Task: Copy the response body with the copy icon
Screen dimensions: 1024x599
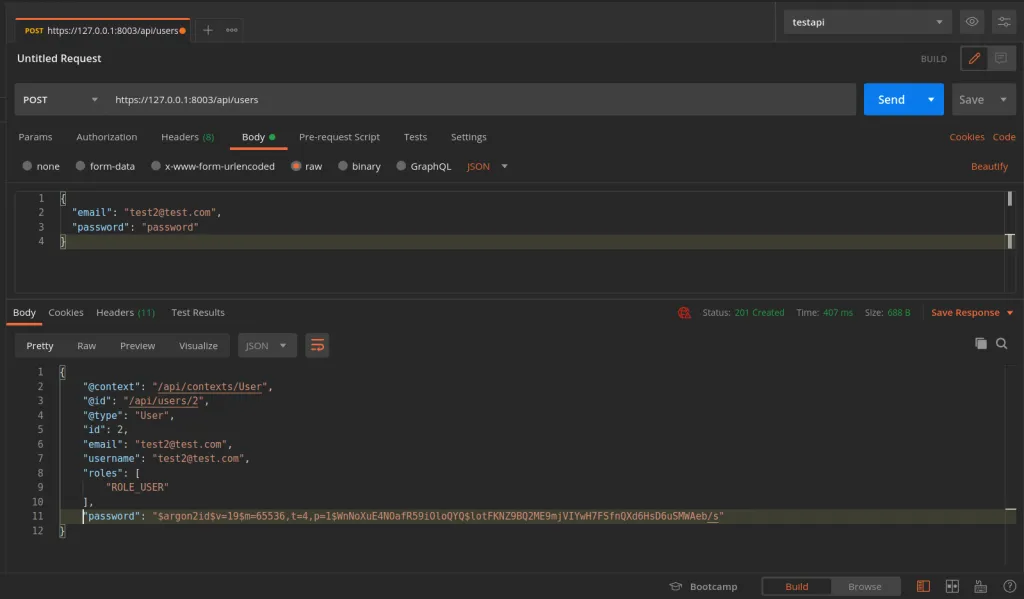Action: pyautogui.click(x=981, y=343)
